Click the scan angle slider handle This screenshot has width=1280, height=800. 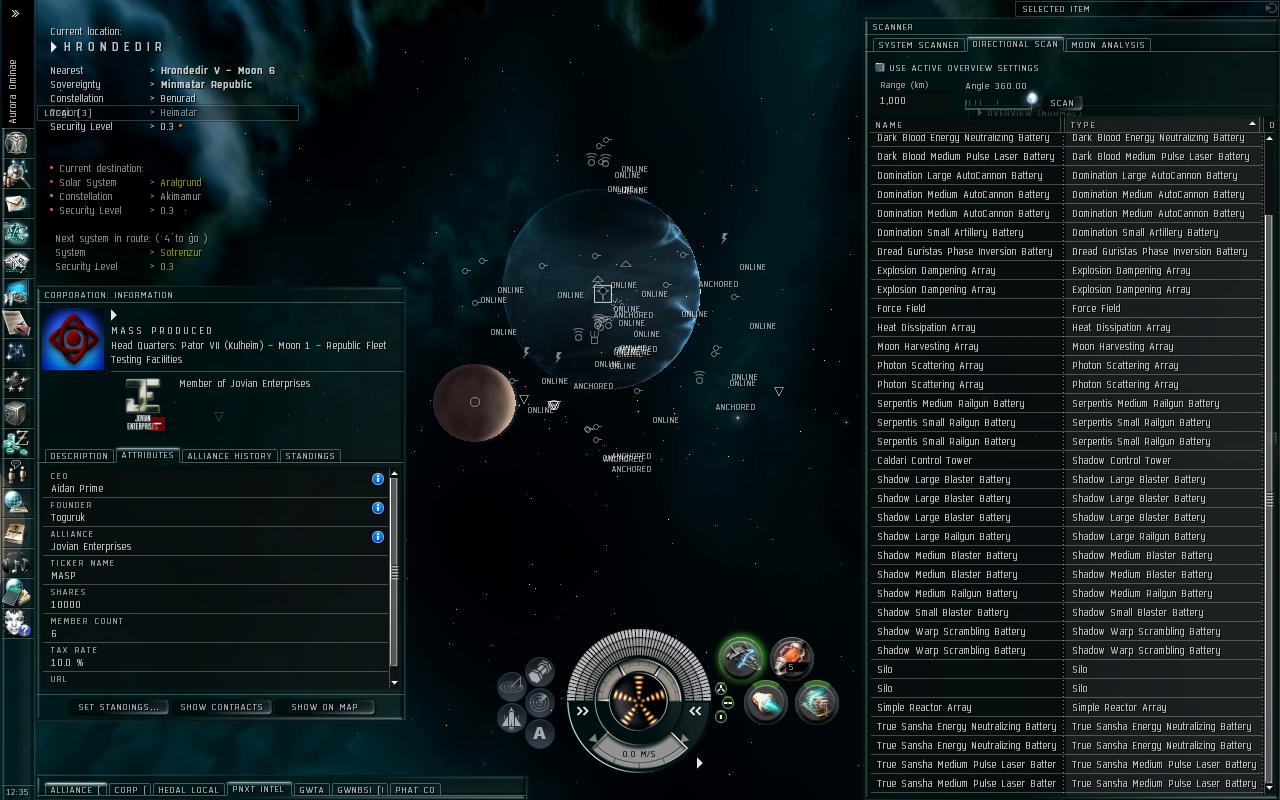pyautogui.click(x=1032, y=99)
